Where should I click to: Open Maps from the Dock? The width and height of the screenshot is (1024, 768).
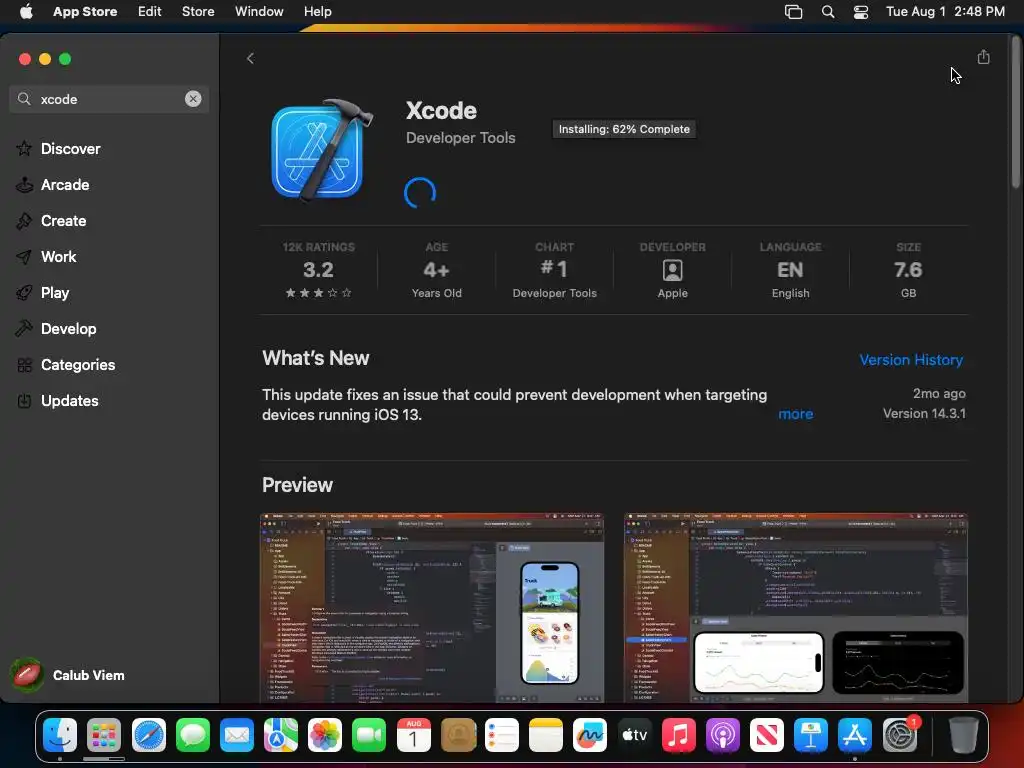(x=281, y=735)
